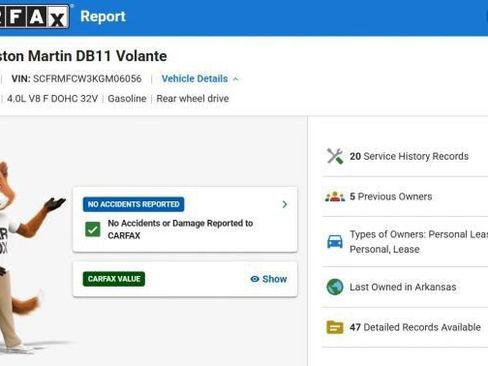Click the wrench service history icon
Viewport: 488px width, 366px height.
coord(335,156)
